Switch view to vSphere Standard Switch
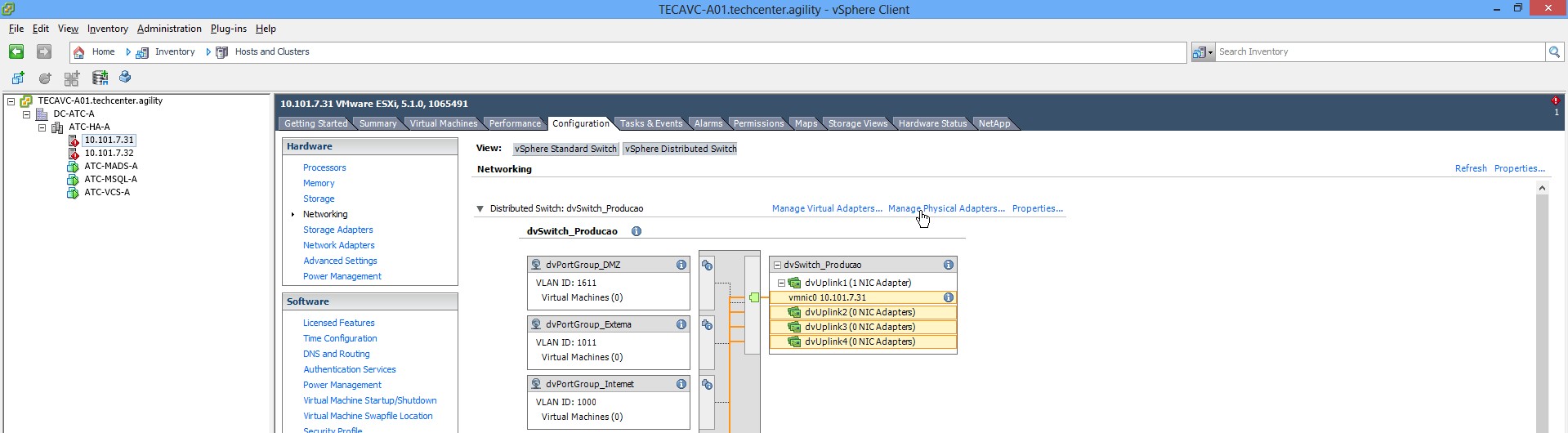The width and height of the screenshot is (1568, 433). pyautogui.click(x=565, y=149)
